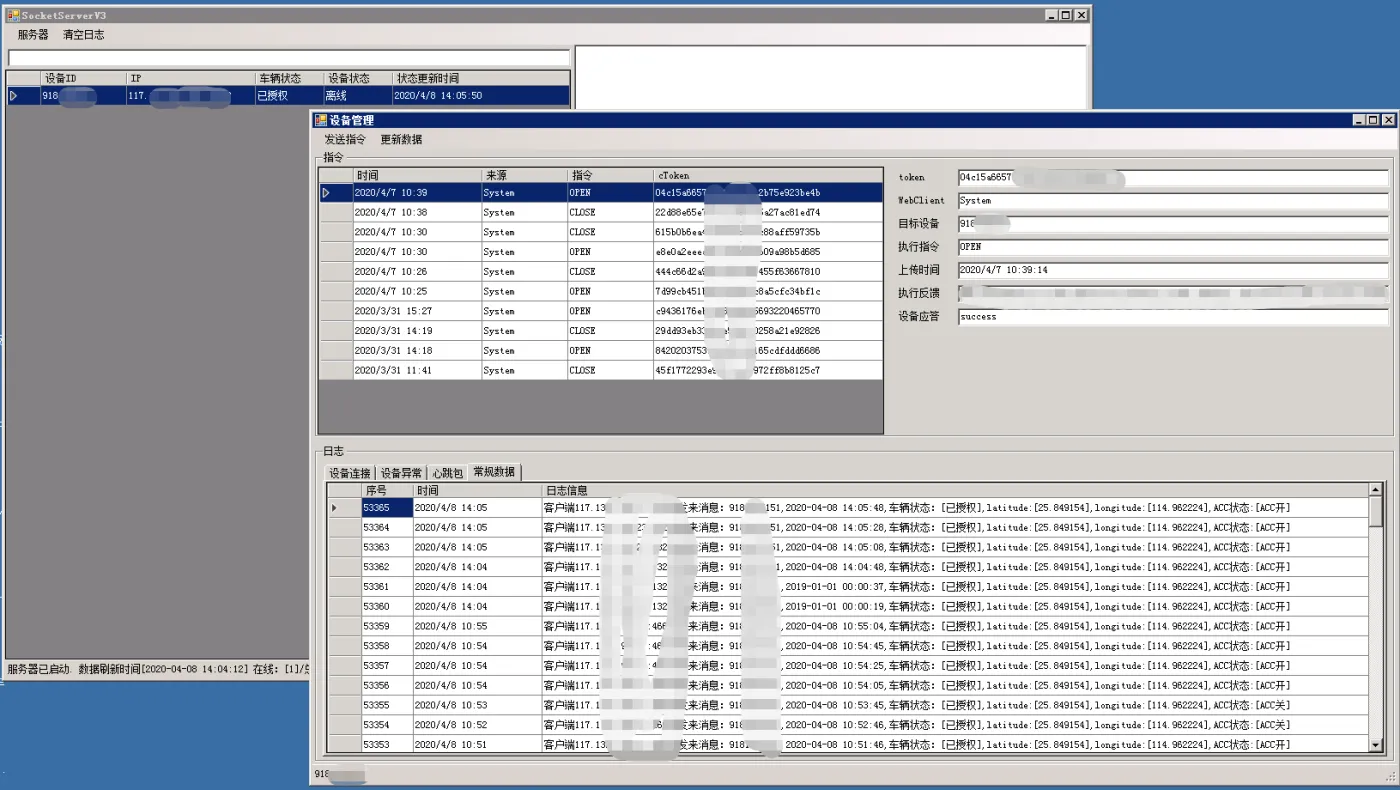This screenshot has height=790, width=1400.
Task: Select the 常规数据 log tab
Action: 494,472
